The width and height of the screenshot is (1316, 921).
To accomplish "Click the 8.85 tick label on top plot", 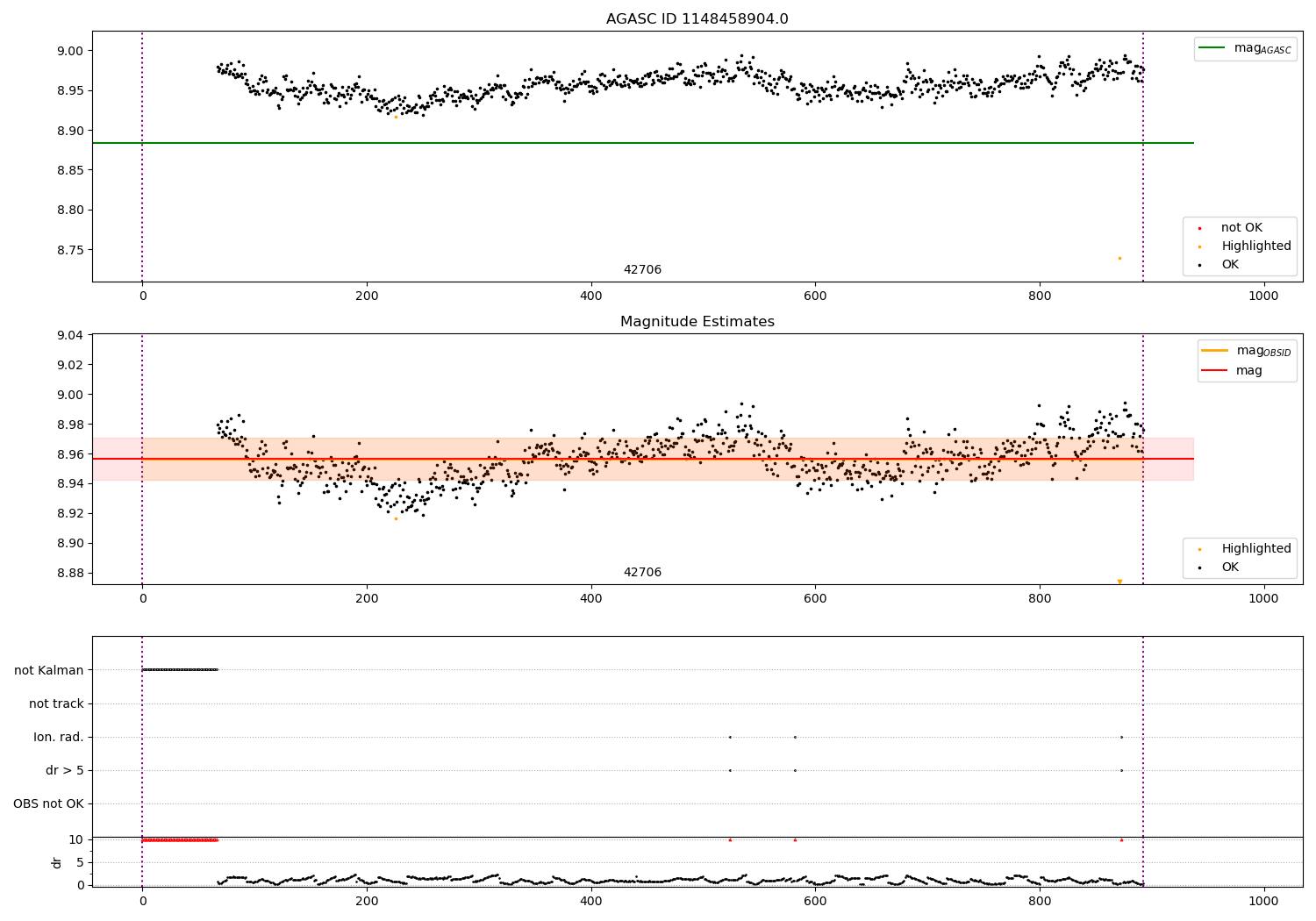I will click(70, 170).
